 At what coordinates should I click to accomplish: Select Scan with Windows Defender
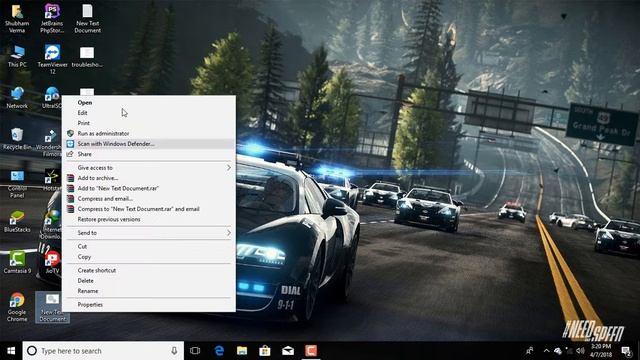tap(149, 144)
